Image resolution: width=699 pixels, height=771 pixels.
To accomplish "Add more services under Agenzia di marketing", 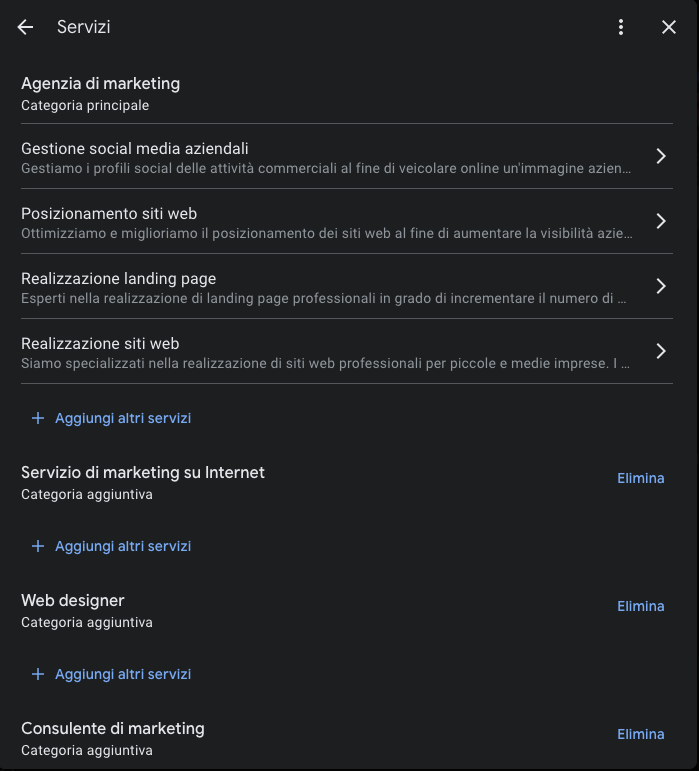I will pyautogui.click(x=122, y=418).
